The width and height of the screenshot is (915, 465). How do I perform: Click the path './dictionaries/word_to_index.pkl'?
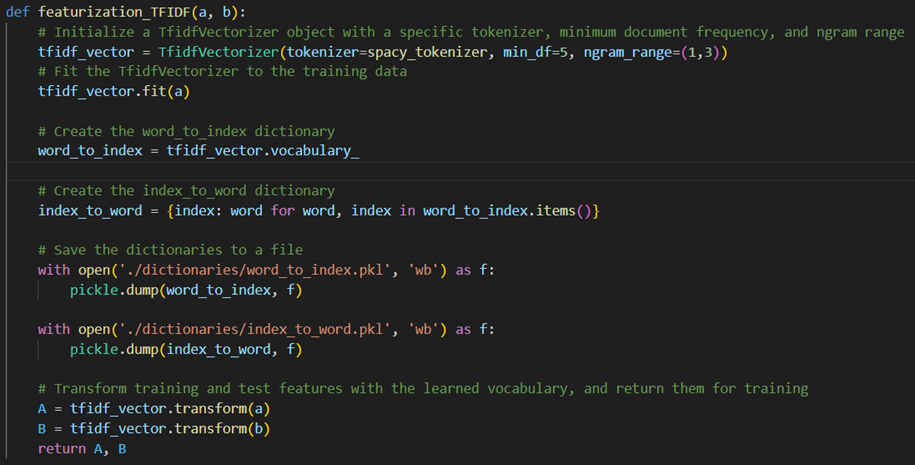(x=255, y=270)
